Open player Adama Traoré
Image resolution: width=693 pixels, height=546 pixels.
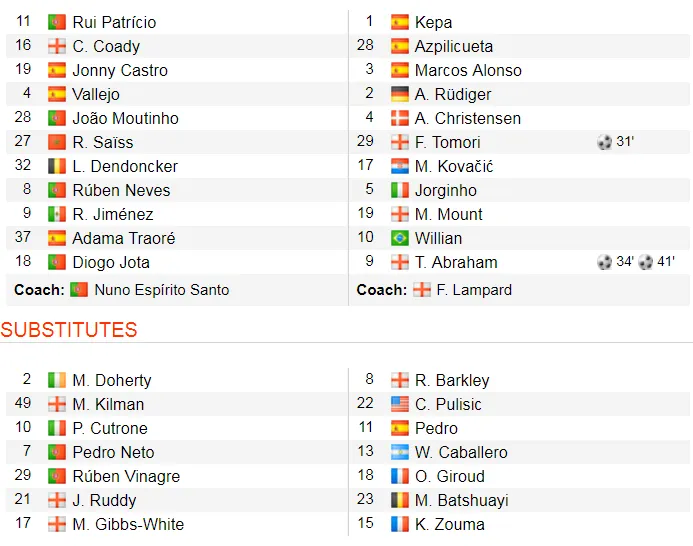point(123,238)
